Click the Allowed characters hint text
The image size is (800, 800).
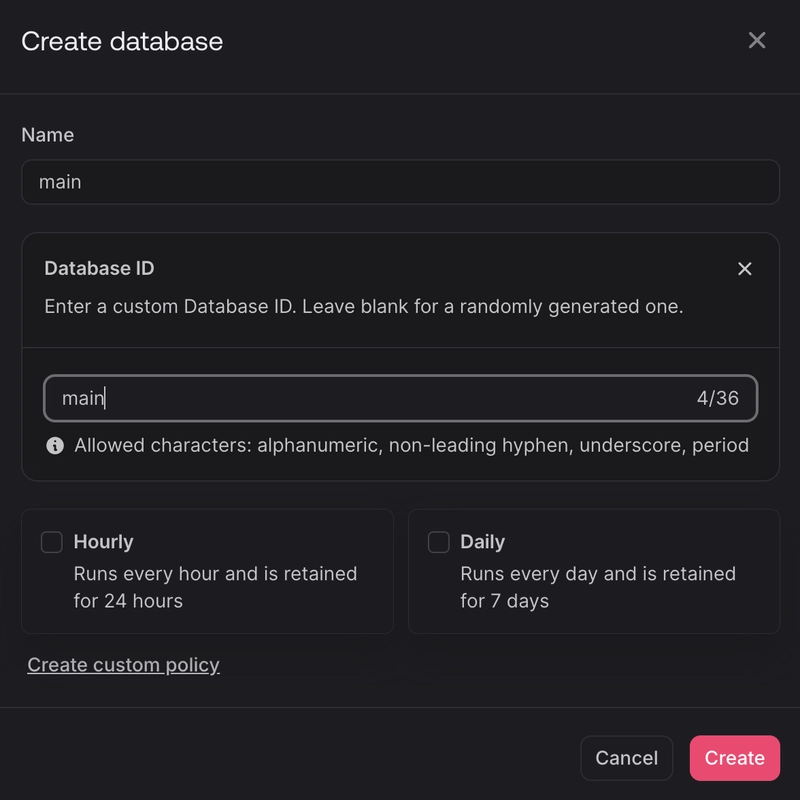[x=411, y=445]
